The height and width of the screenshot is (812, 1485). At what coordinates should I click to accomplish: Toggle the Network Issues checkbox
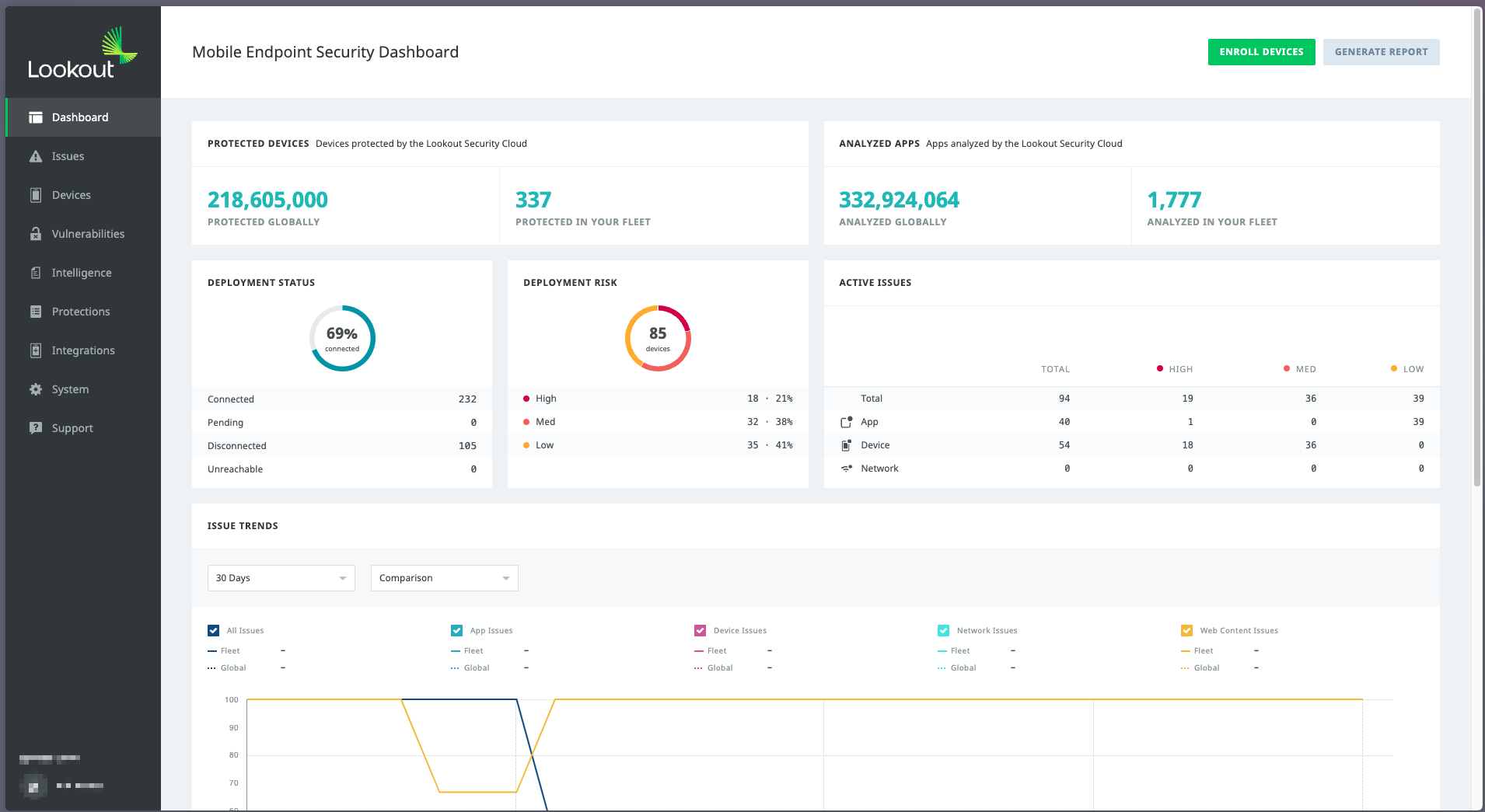point(943,631)
